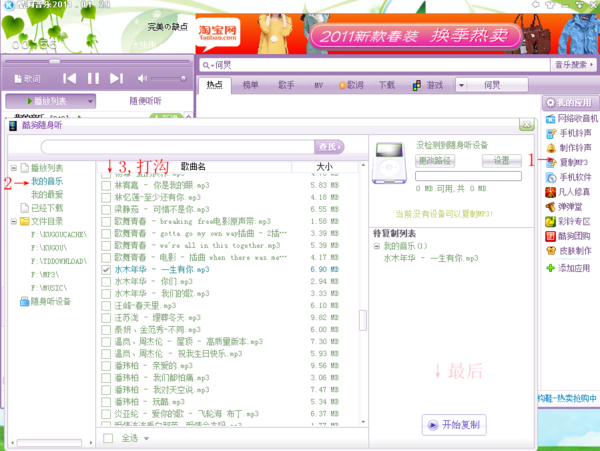Open dropdown arrow beside 何炅 tab

(461, 85)
